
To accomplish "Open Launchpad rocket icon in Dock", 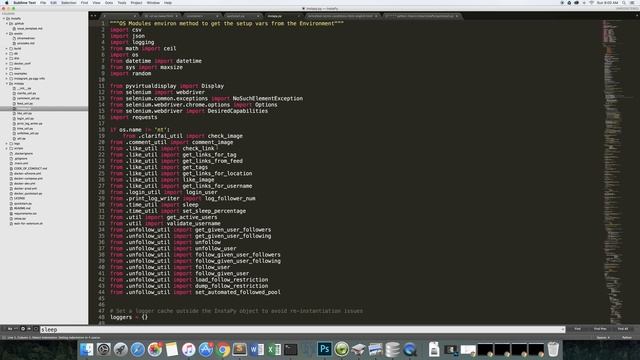I will [120, 349].
